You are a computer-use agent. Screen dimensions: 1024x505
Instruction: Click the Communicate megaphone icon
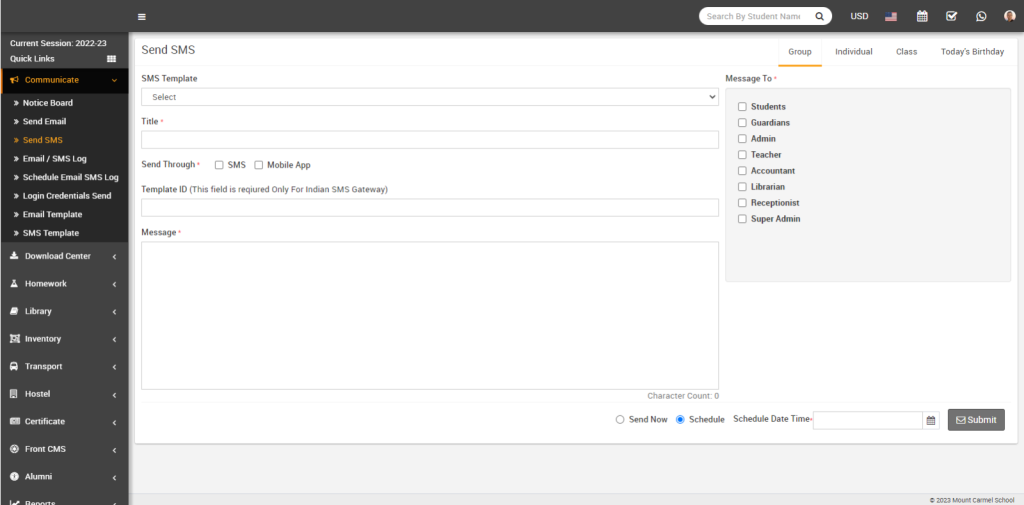click(14, 80)
